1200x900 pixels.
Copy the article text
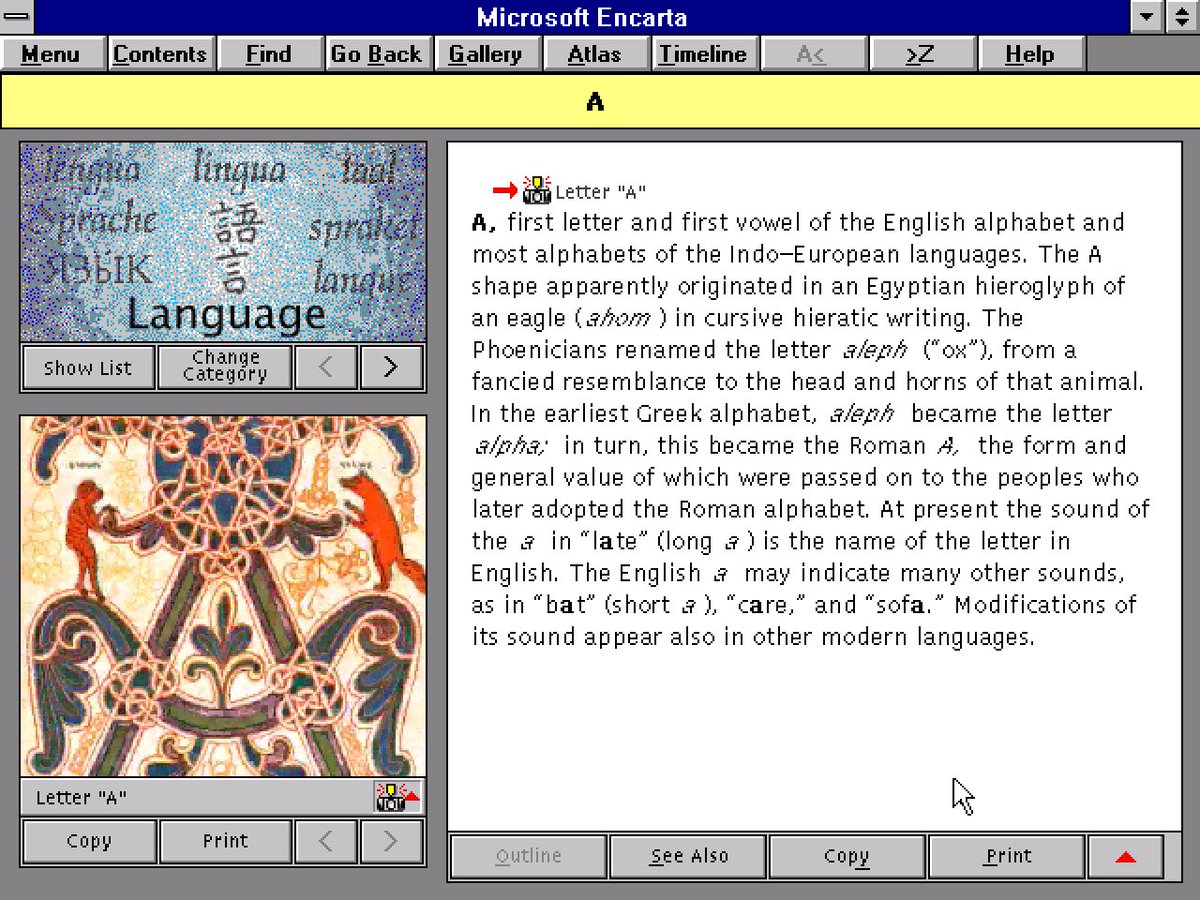pos(847,857)
